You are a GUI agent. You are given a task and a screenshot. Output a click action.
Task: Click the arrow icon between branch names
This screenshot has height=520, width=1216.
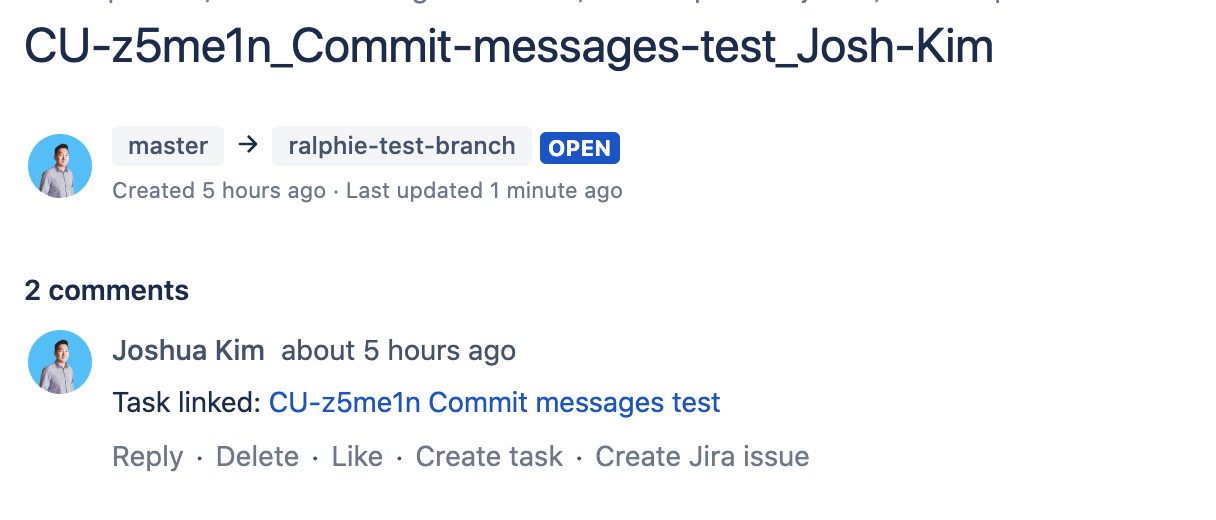click(248, 146)
